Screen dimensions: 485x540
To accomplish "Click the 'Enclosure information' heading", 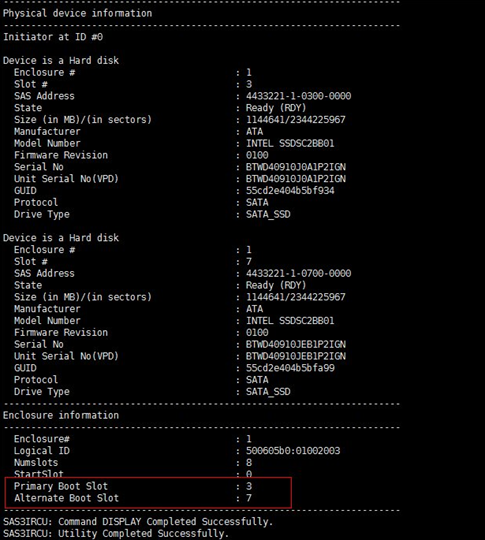I will 61,415.
